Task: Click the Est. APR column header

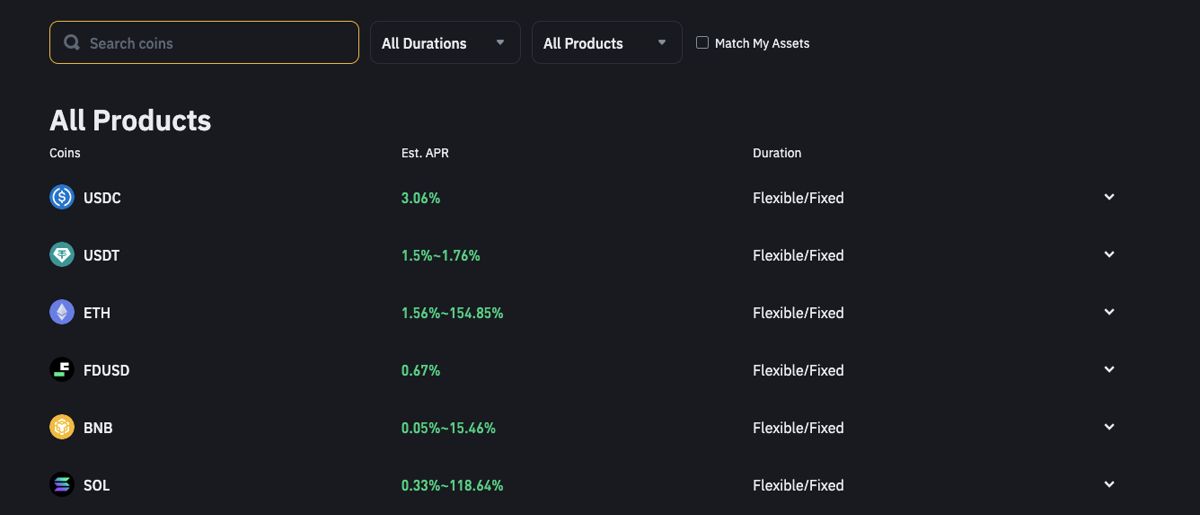Action: 425,153
